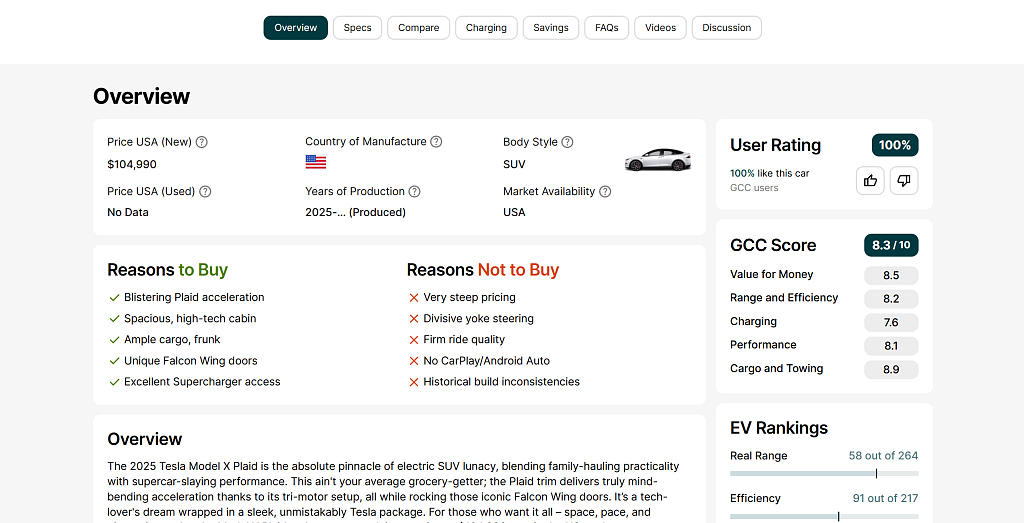
Task: Click the Value for Money score 8.5
Action: coord(891,276)
